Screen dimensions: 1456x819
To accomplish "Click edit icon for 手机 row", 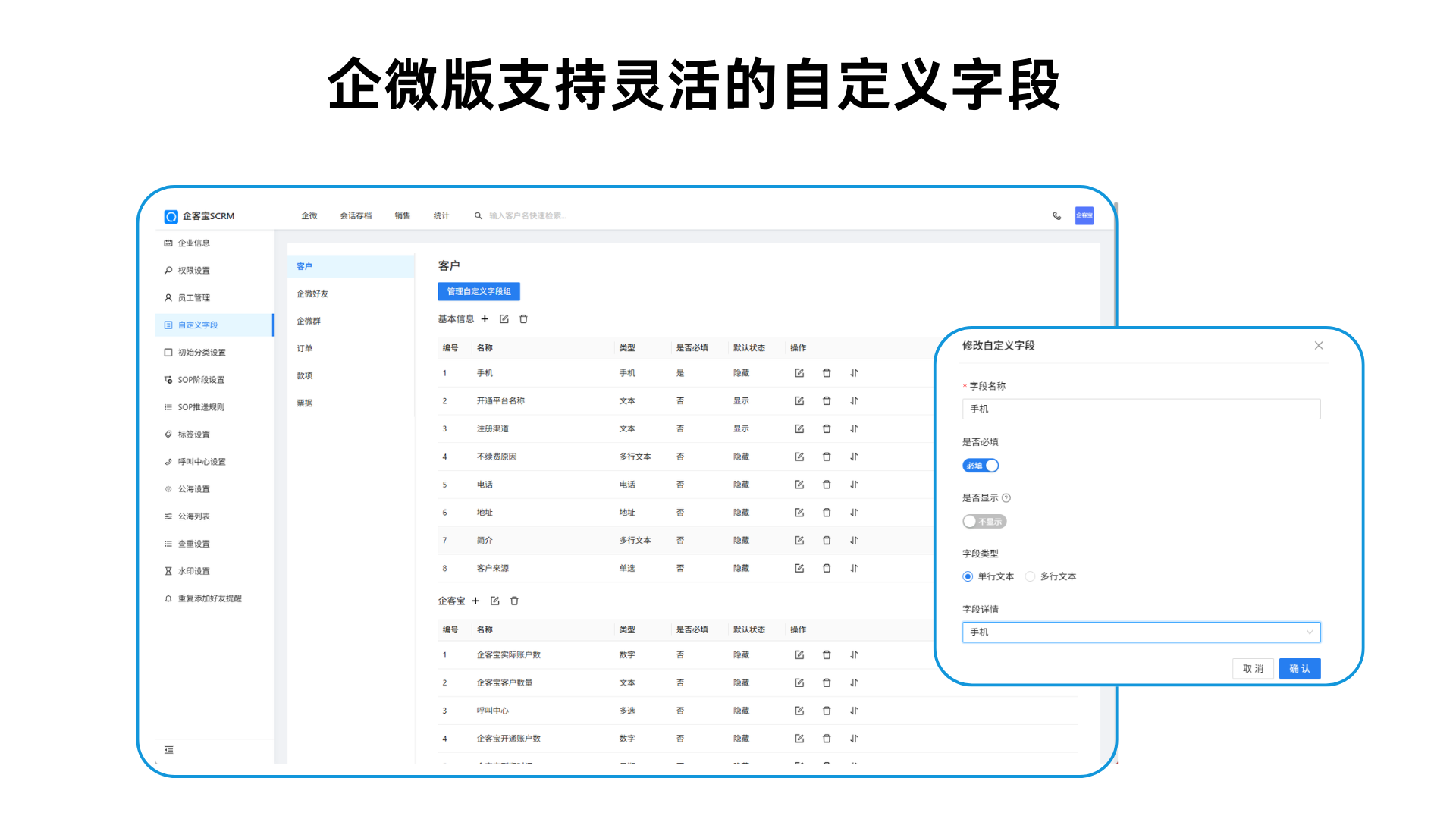I will 799,373.
